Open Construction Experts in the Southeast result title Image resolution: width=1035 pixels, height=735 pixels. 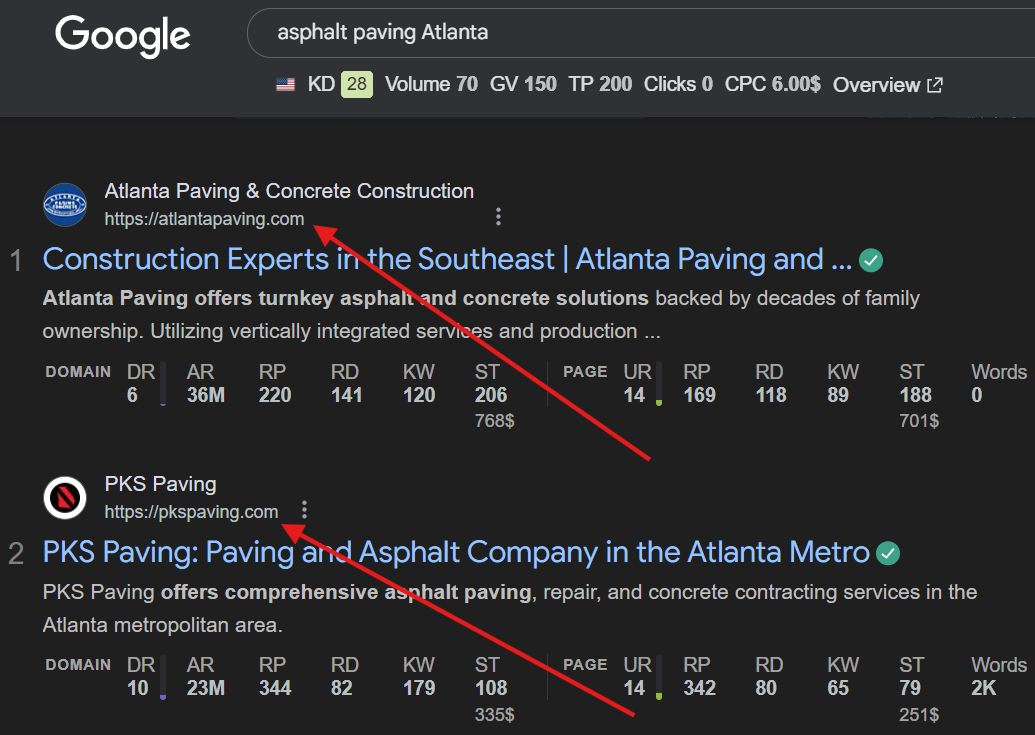click(448, 259)
